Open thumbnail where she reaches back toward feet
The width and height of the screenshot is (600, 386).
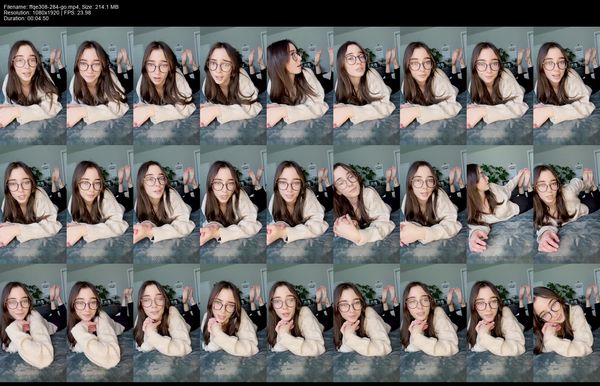(x=500, y=205)
